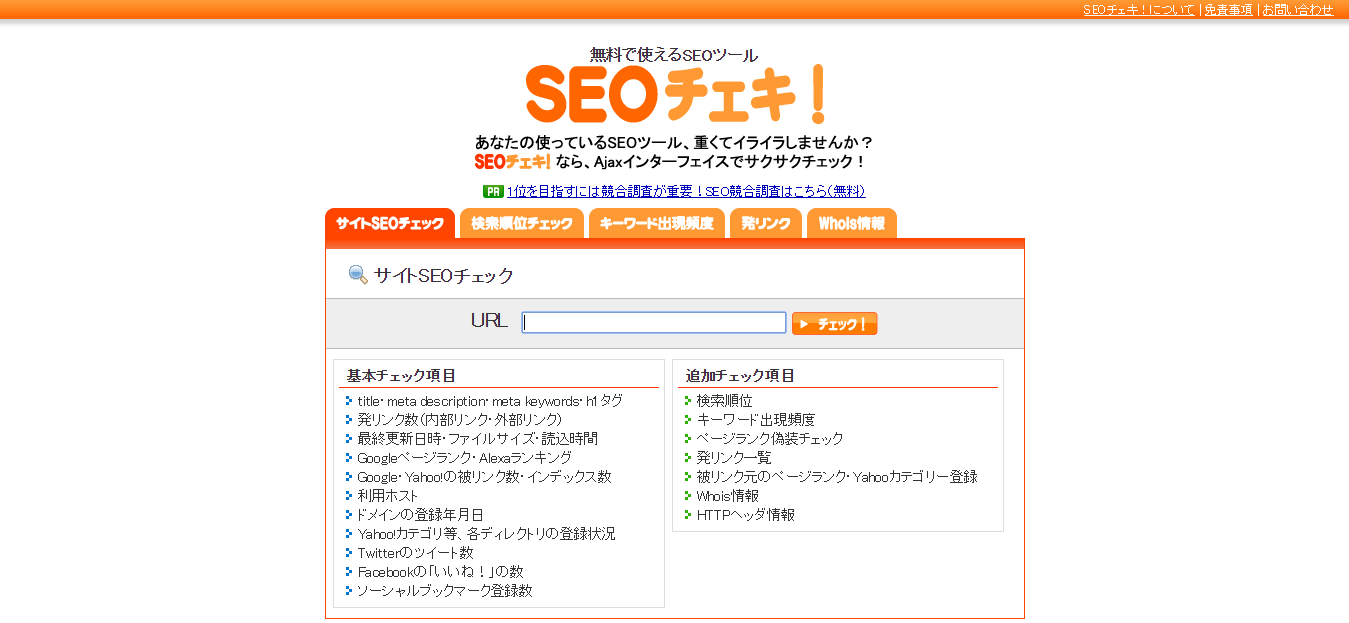Click the orange チェック! button
This screenshot has width=1349, height=623.
click(835, 324)
